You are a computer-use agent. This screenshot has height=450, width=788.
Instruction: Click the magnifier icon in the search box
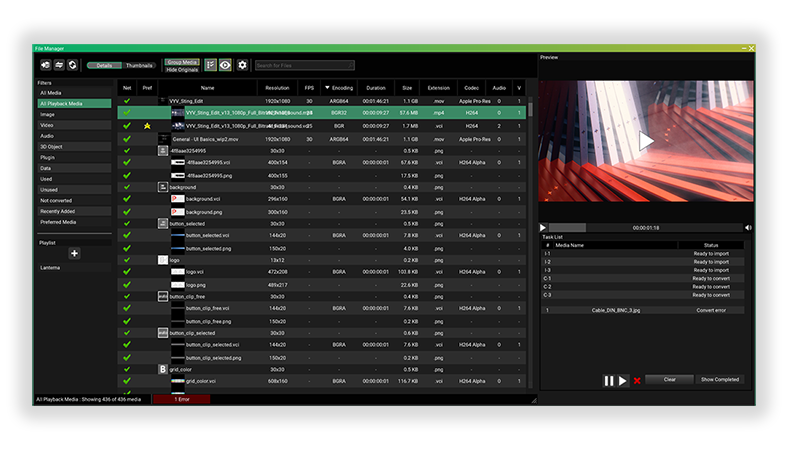coord(350,65)
